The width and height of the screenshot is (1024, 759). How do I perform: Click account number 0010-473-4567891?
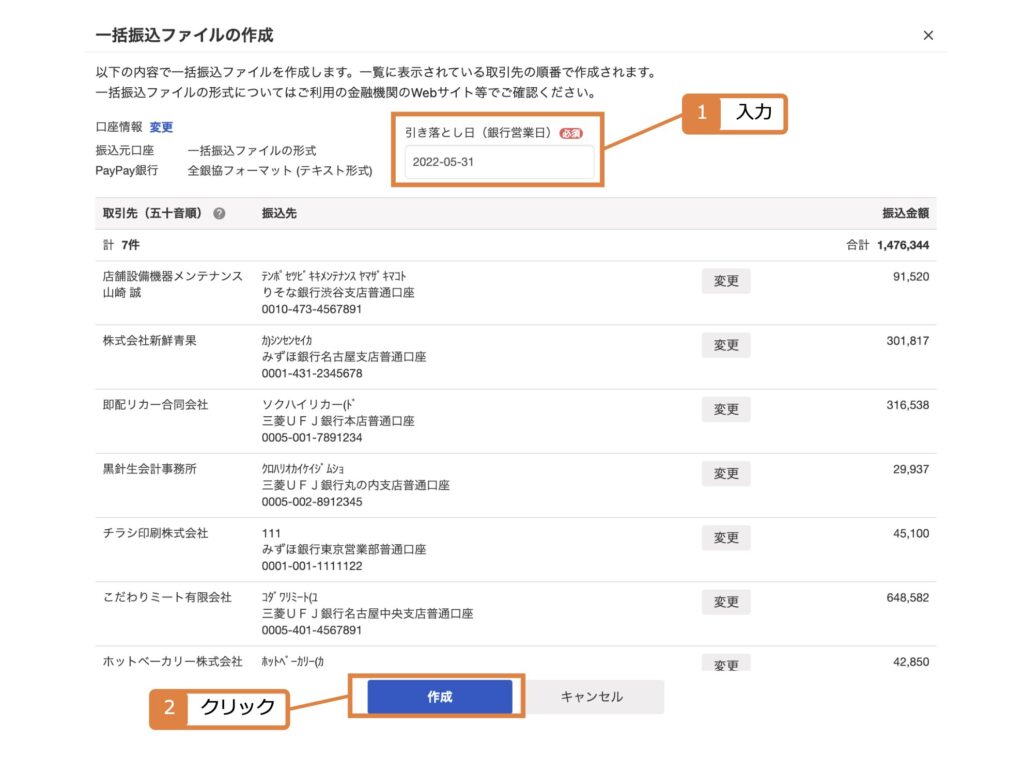point(312,309)
